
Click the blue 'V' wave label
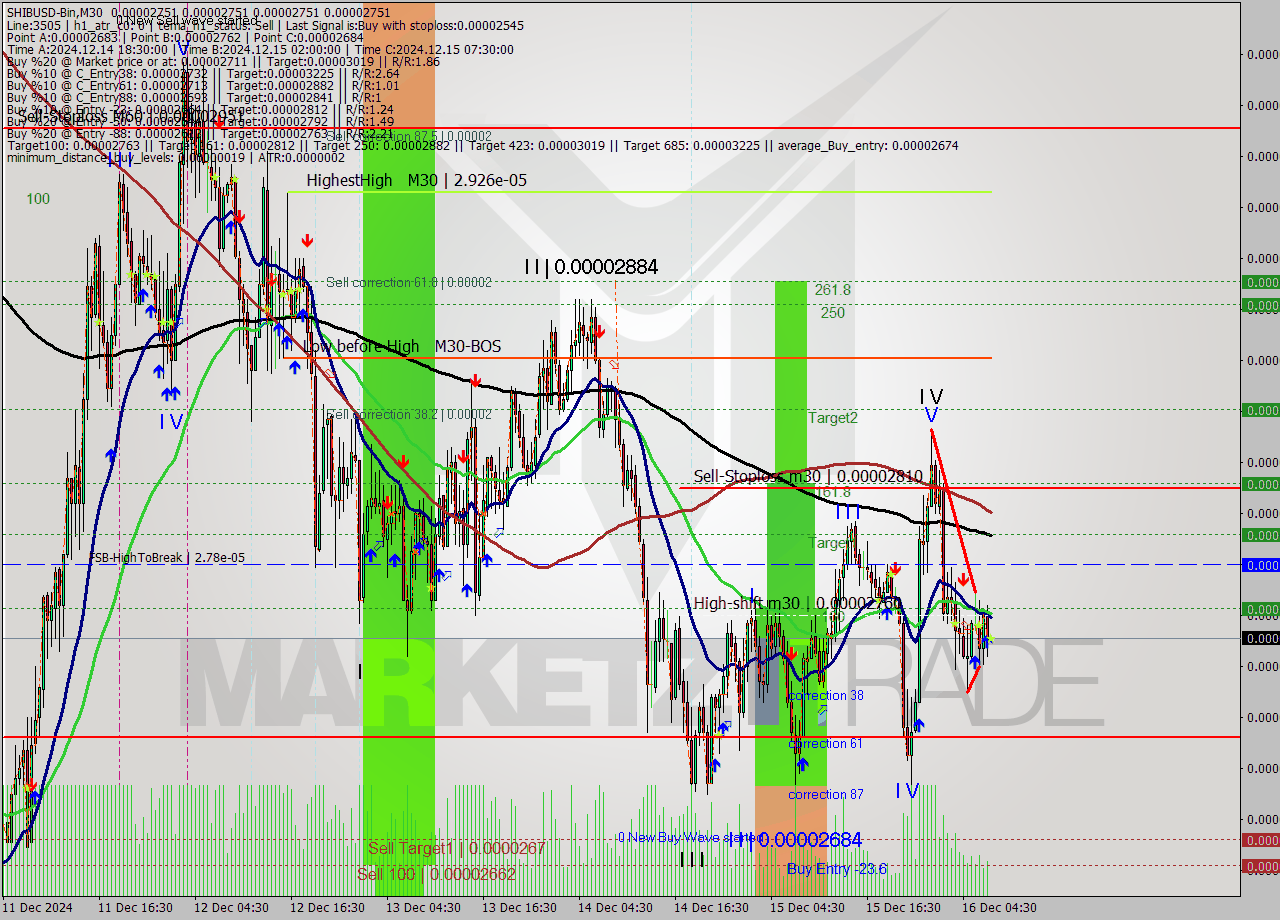[931, 415]
